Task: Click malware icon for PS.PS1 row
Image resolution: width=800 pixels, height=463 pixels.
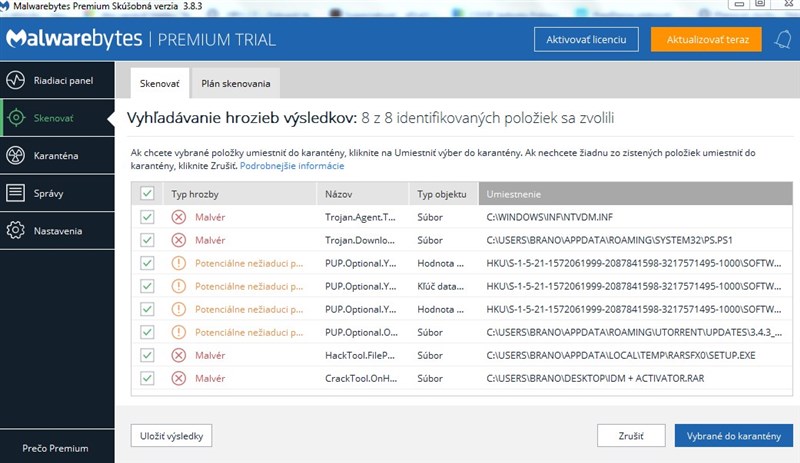Action: [178, 240]
